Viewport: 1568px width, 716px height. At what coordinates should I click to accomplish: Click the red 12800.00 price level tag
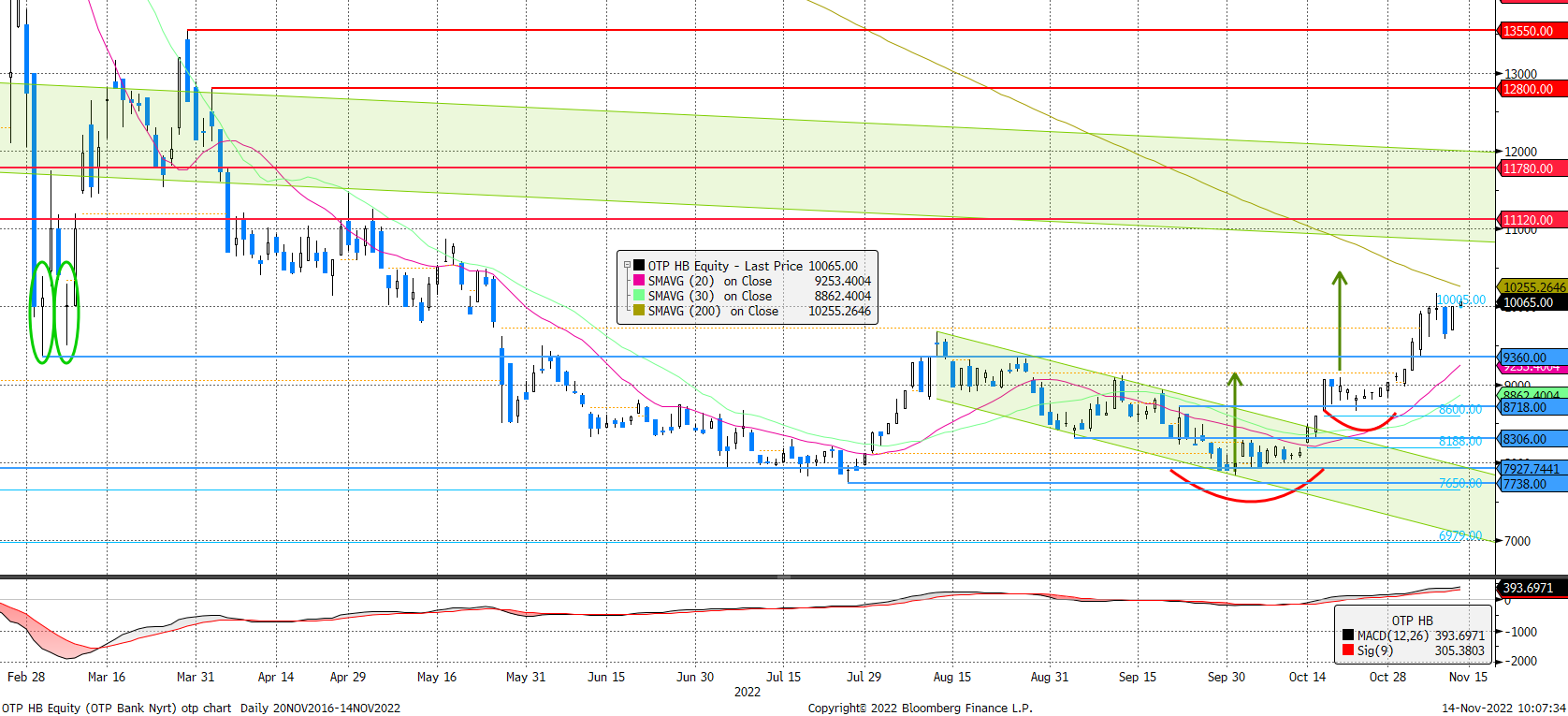(x=1531, y=89)
